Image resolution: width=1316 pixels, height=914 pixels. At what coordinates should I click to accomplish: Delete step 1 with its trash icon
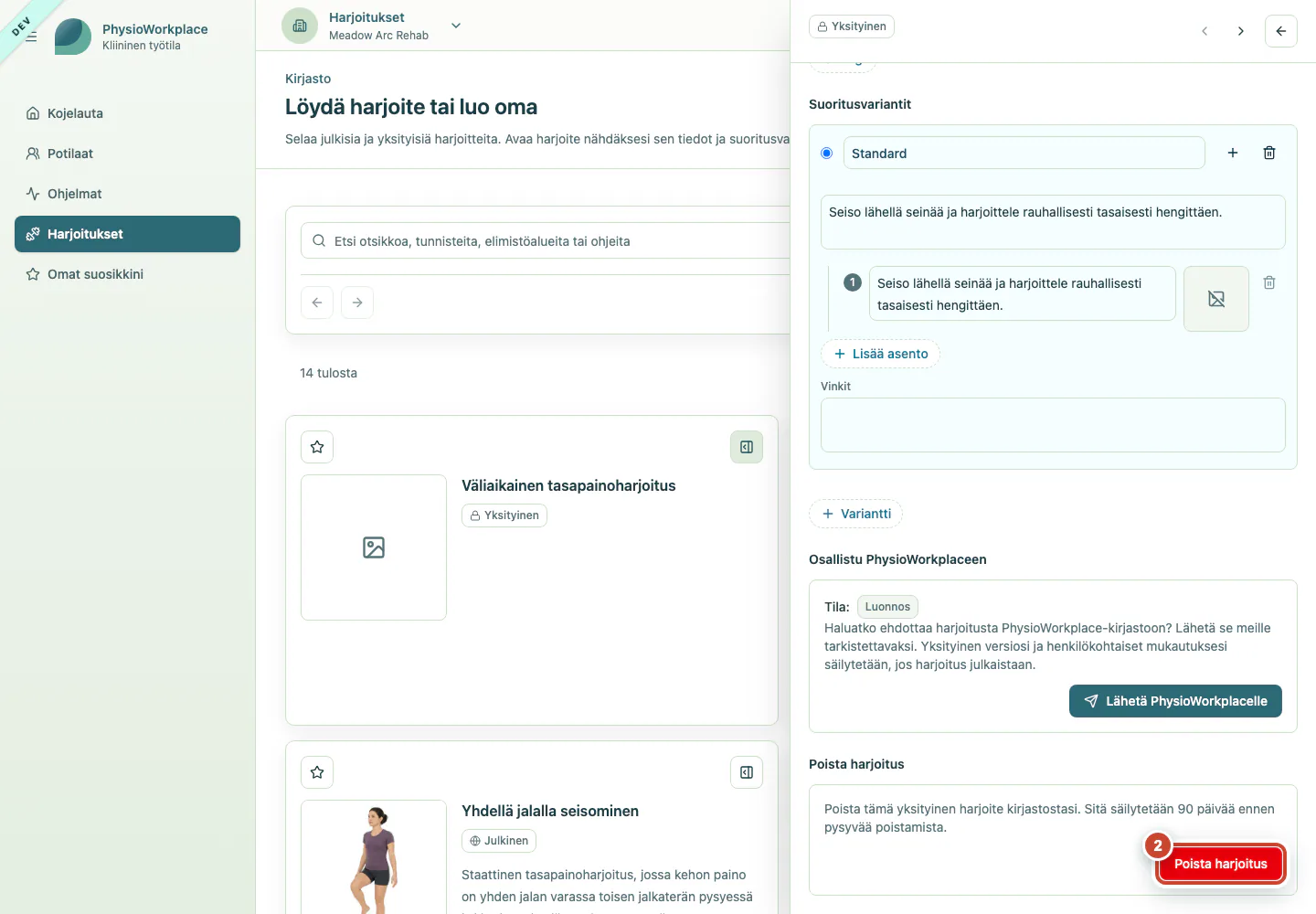point(1269,282)
